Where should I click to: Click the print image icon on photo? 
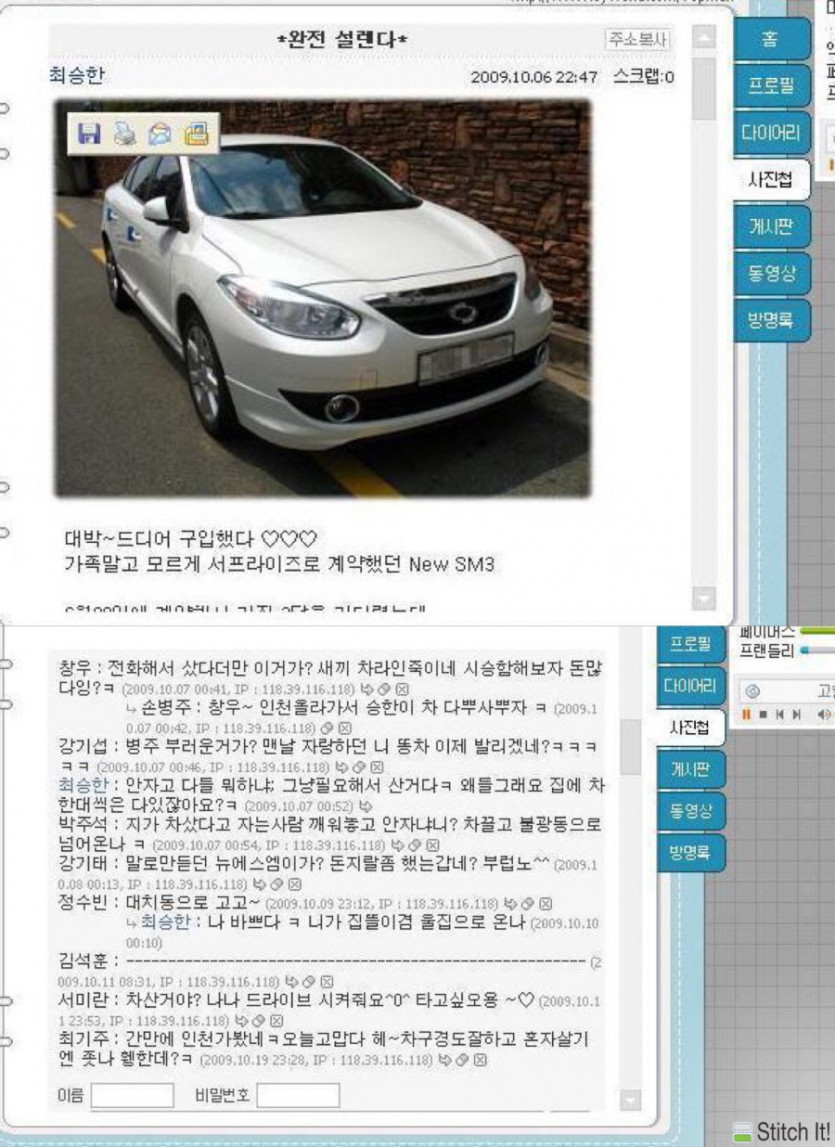[124, 133]
